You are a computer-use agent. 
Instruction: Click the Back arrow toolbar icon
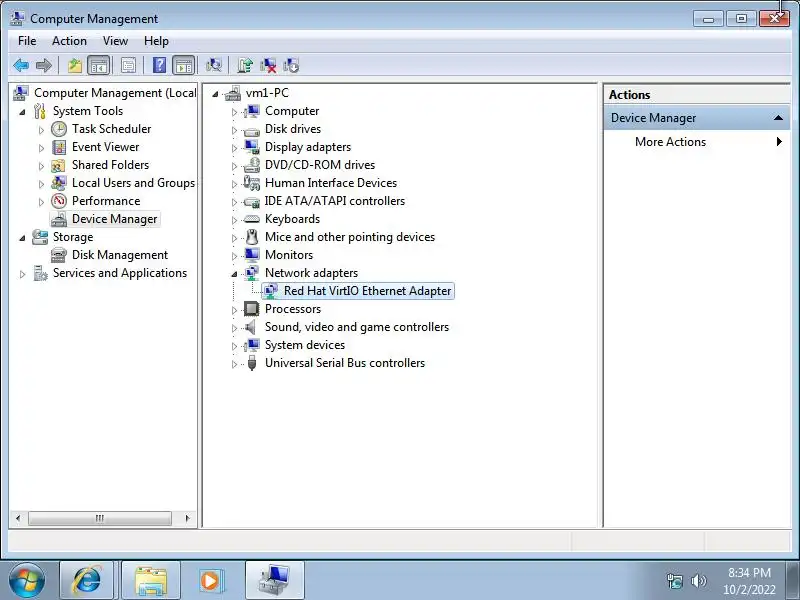21,65
